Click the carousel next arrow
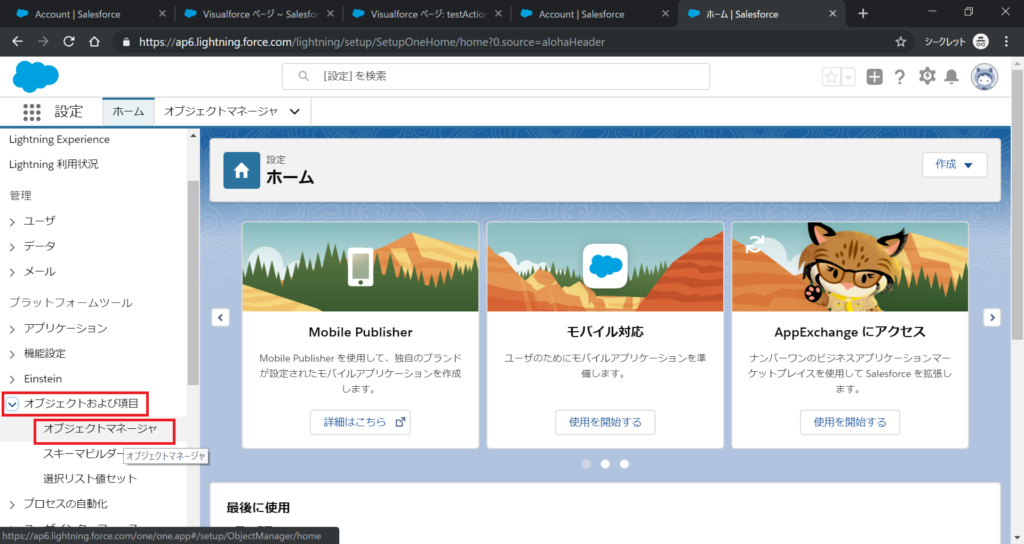Image resolution: width=1024 pixels, height=544 pixels. tap(991, 317)
